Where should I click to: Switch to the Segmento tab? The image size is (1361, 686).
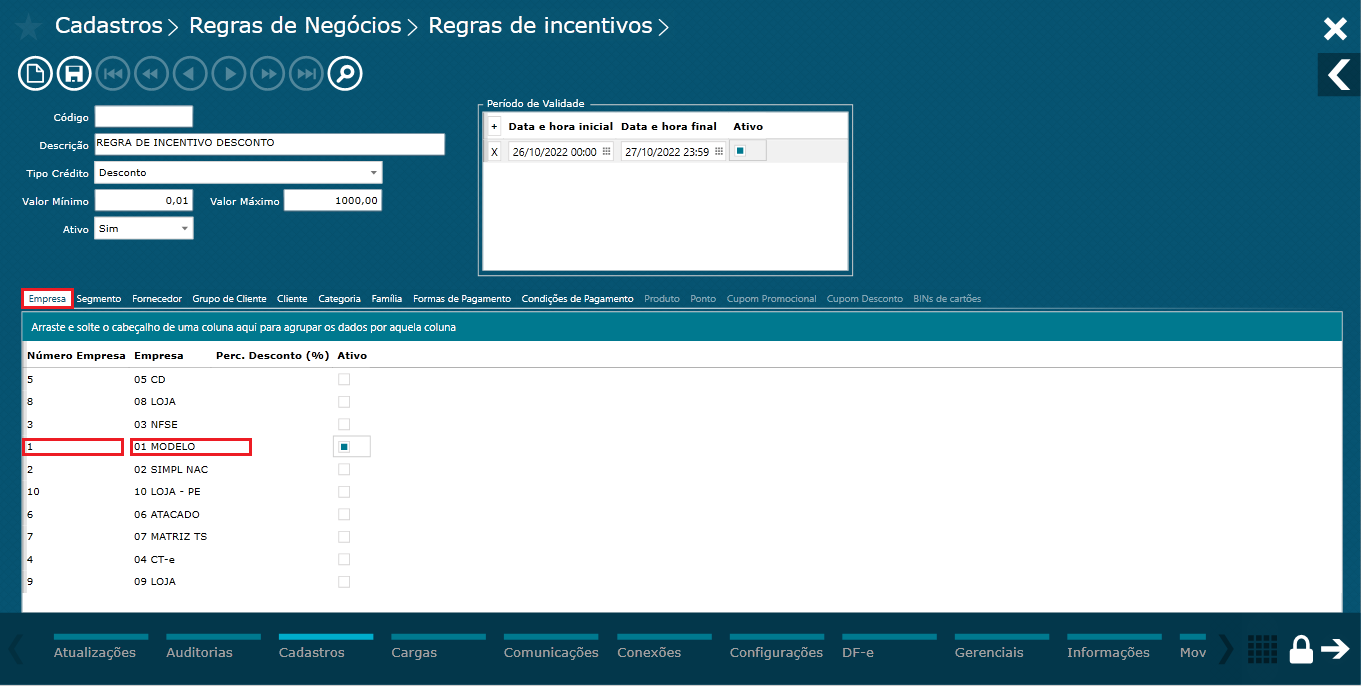99,299
